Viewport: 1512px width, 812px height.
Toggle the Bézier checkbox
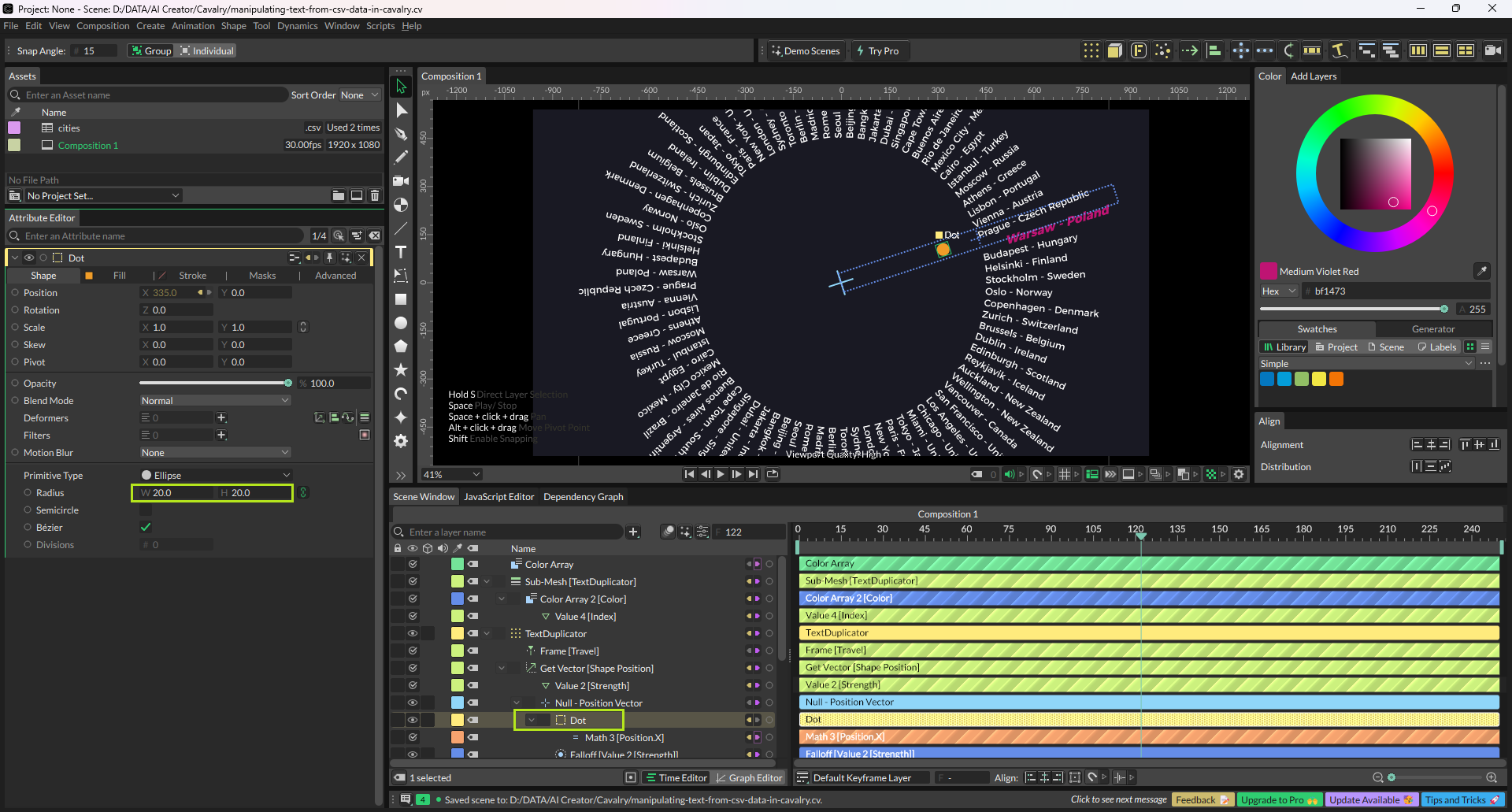(x=146, y=528)
